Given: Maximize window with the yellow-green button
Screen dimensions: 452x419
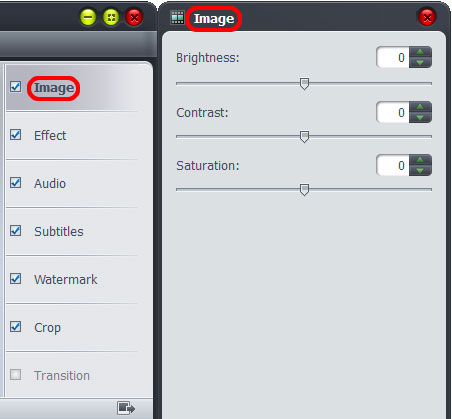Looking at the screenshot, I should point(111,17).
